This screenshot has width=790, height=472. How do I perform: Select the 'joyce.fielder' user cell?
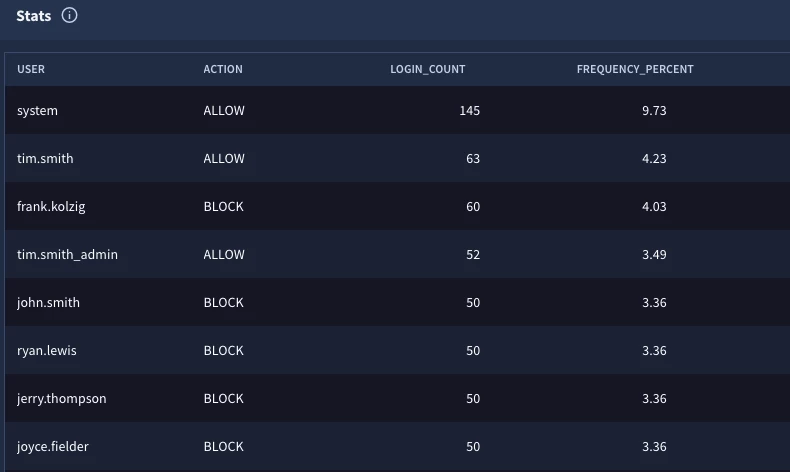point(53,446)
